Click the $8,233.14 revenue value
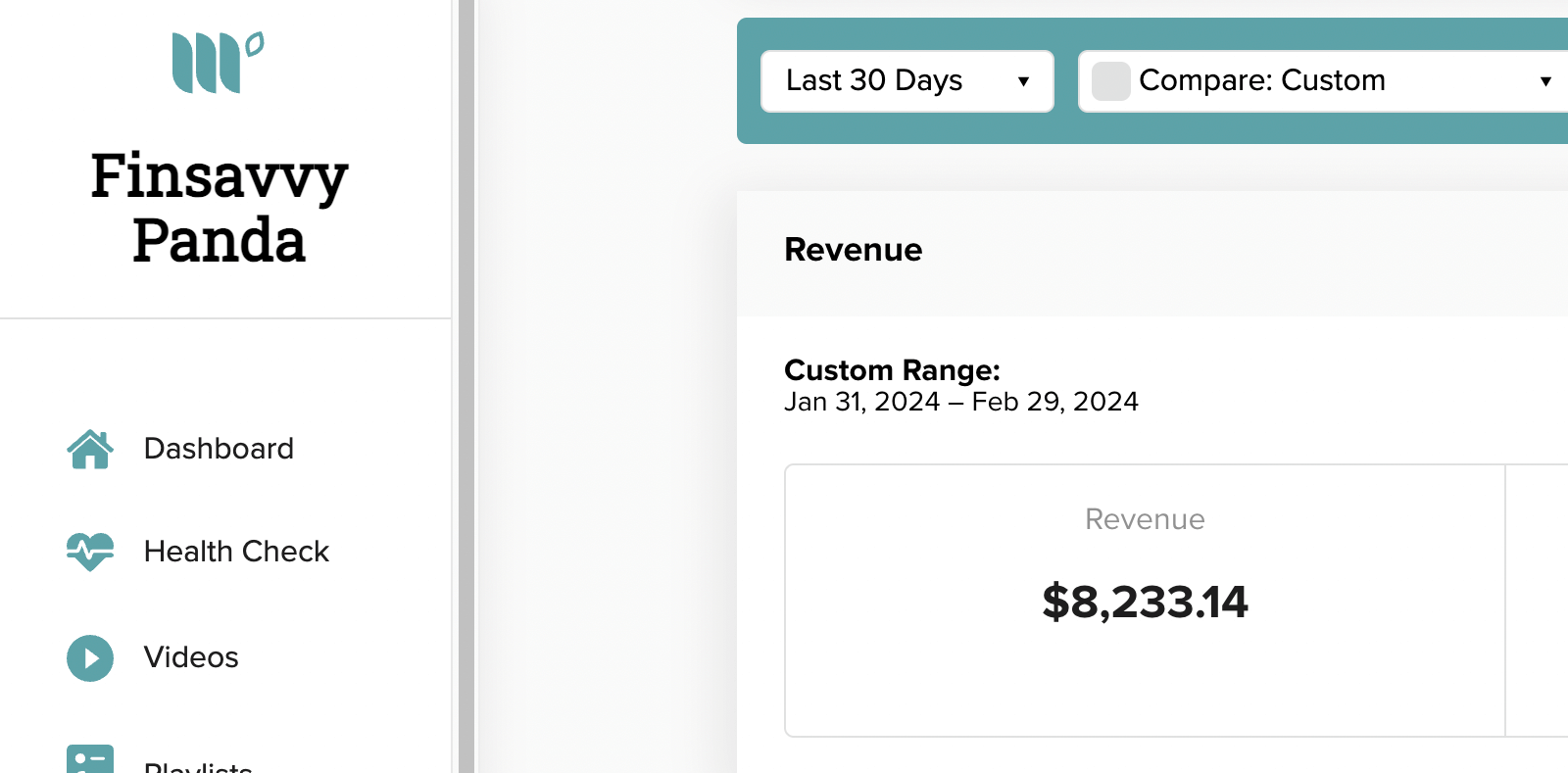 click(1145, 602)
